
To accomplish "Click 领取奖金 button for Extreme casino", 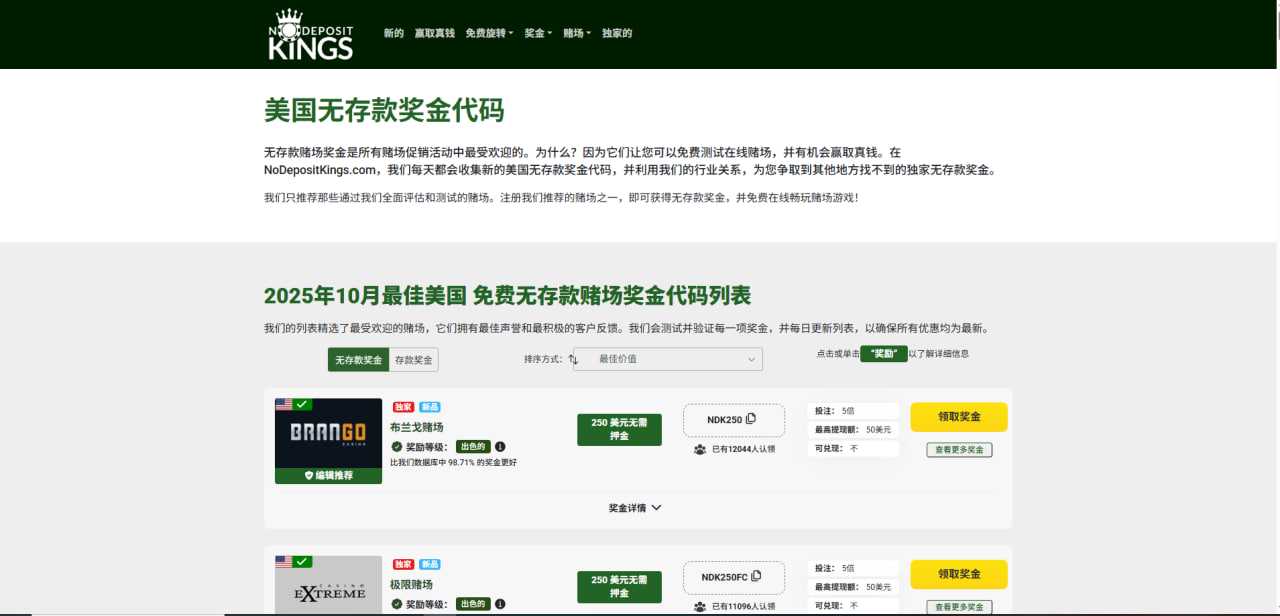I will [959, 574].
